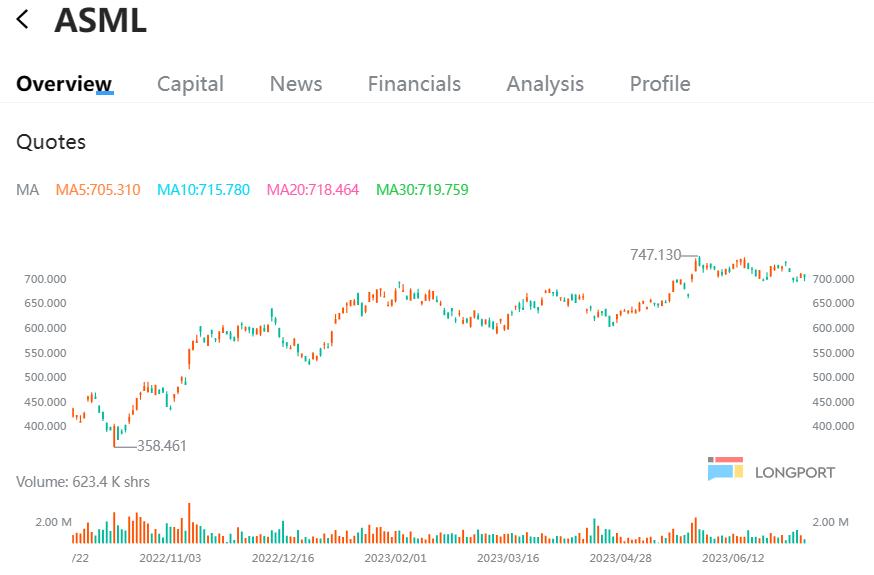View the Analysis tab

coord(545,84)
